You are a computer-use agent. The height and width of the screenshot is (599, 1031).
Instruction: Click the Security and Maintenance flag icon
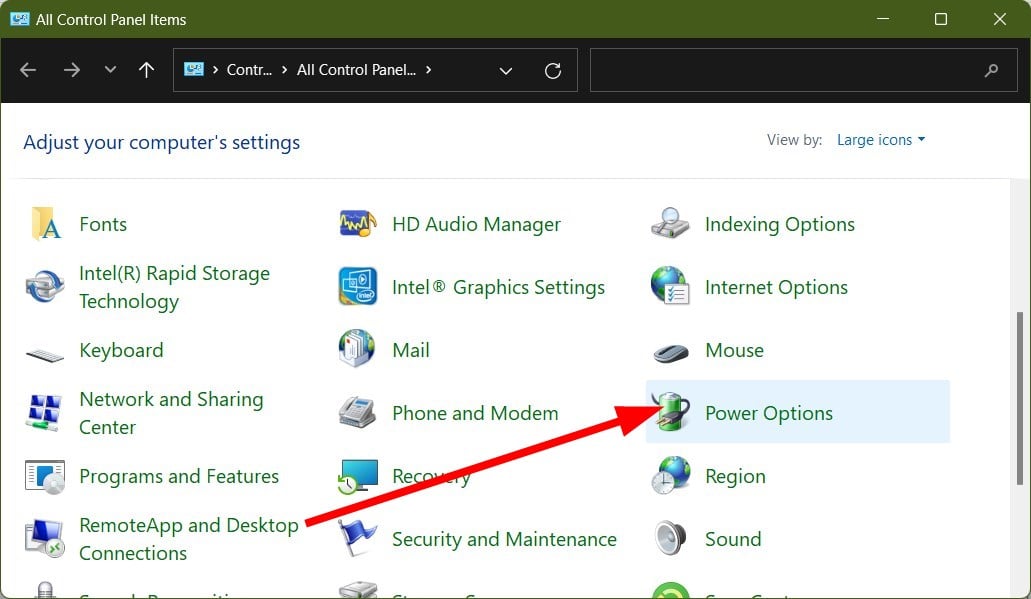(x=357, y=537)
